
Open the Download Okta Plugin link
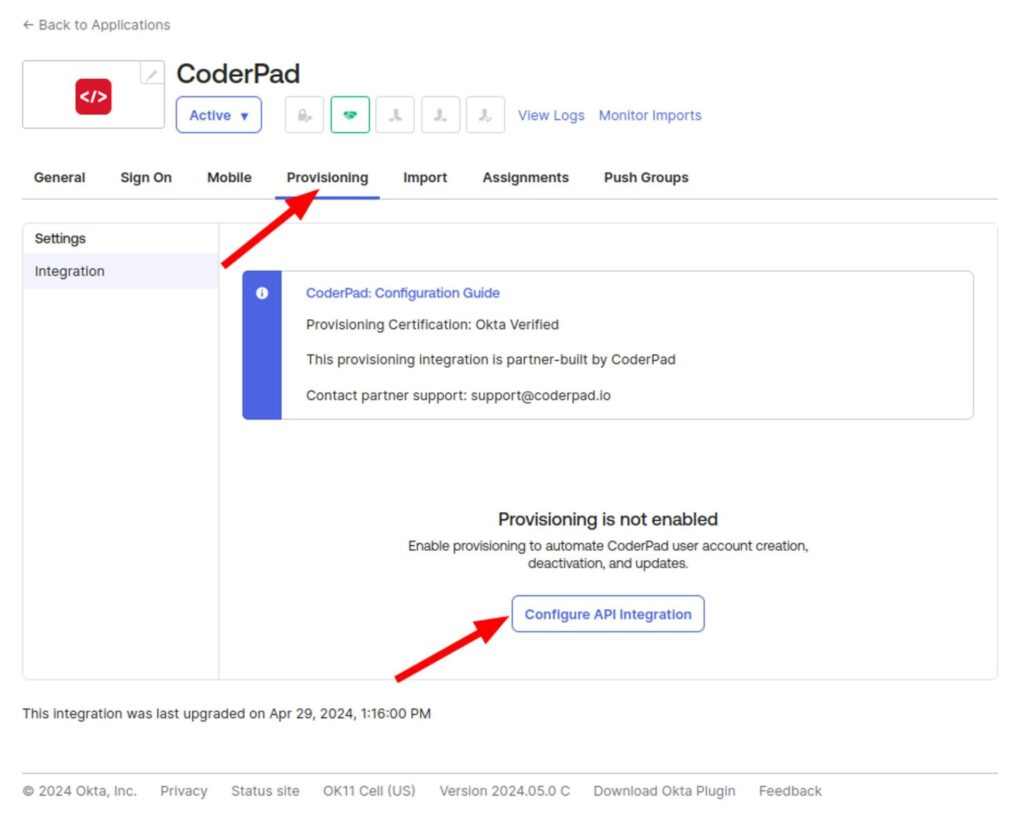click(665, 790)
